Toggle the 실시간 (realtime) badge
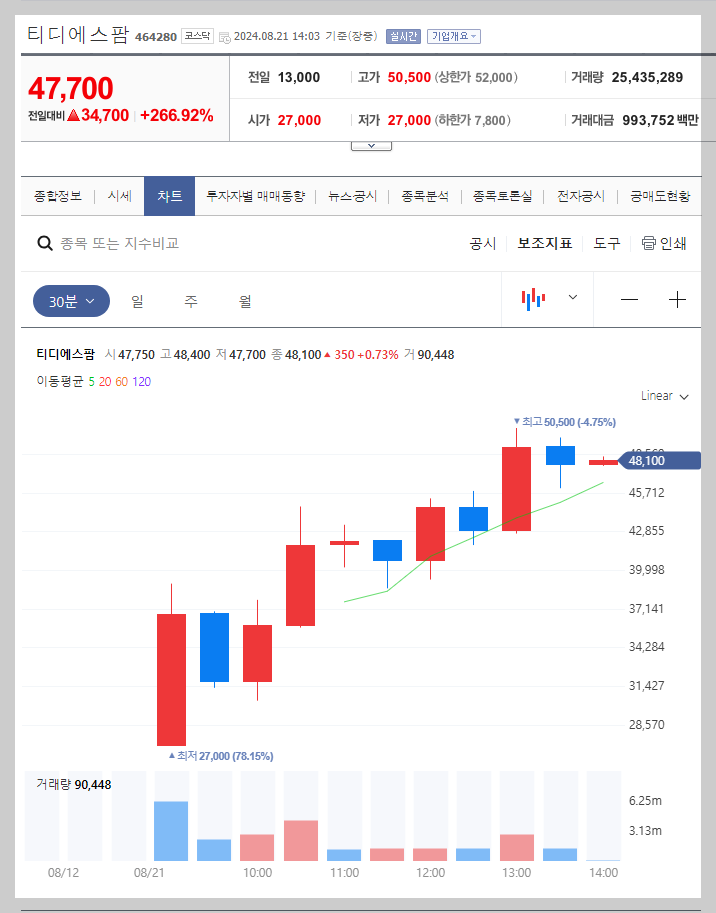The height and width of the screenshot is (913, 716). point(403,36)
